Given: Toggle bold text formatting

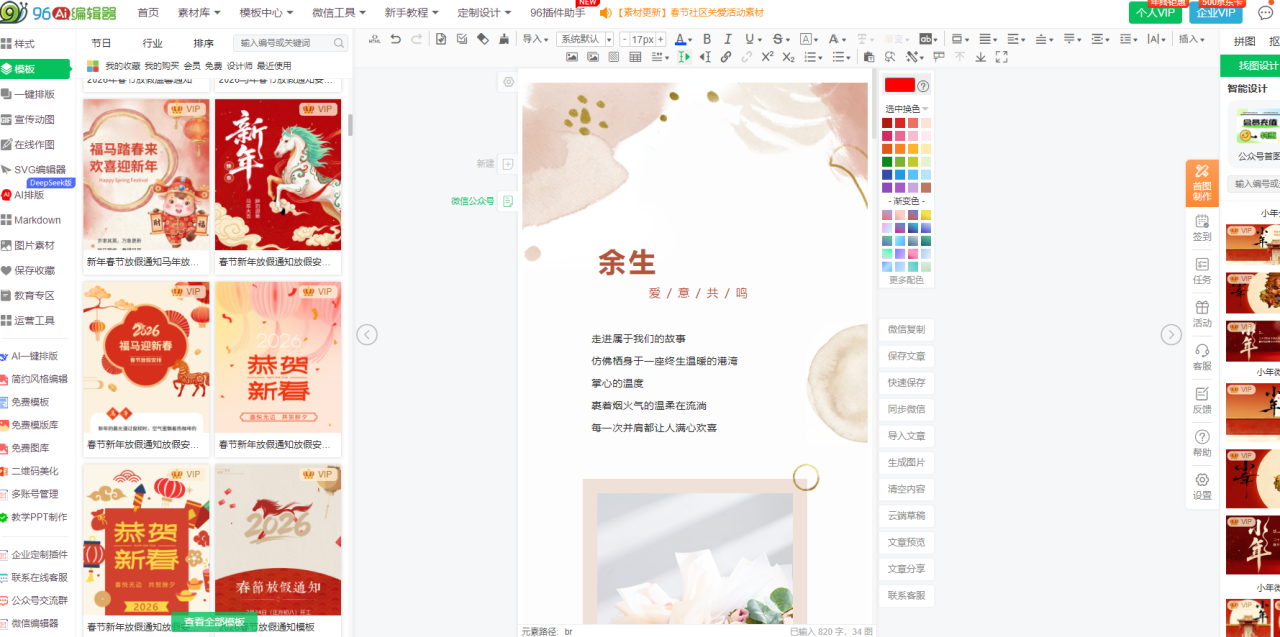Looking at the screenshot, I should pos(706,39).
